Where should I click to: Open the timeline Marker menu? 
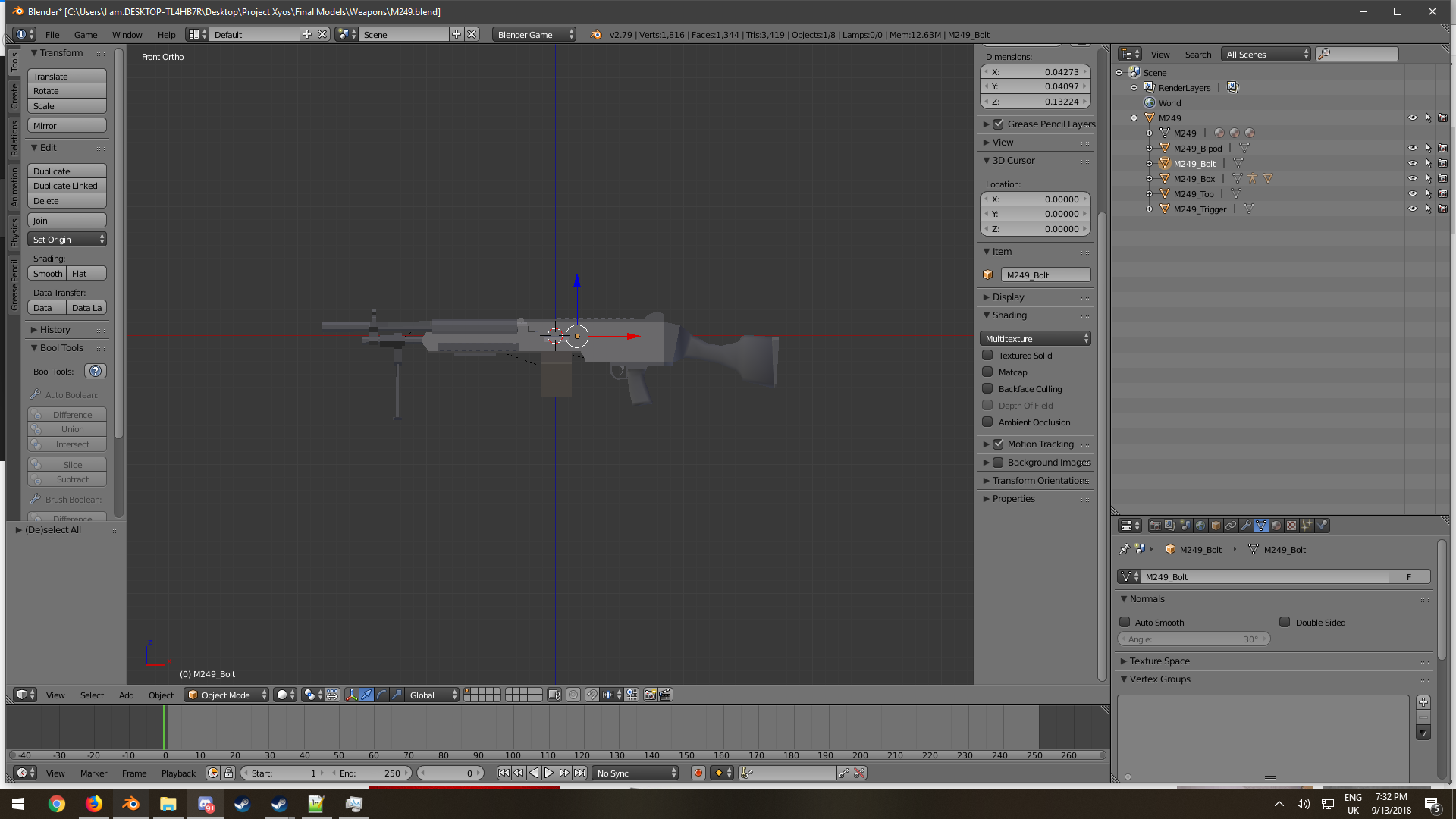tap(93, 773)
